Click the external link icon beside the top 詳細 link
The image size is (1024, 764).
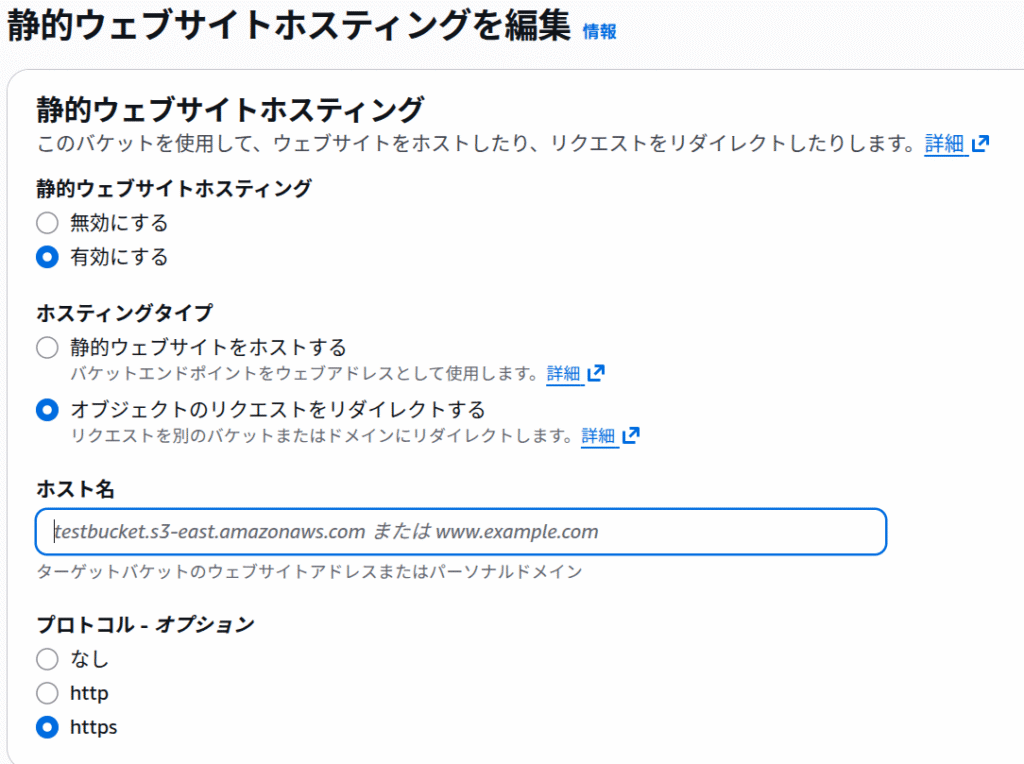[x=981, y=143]
